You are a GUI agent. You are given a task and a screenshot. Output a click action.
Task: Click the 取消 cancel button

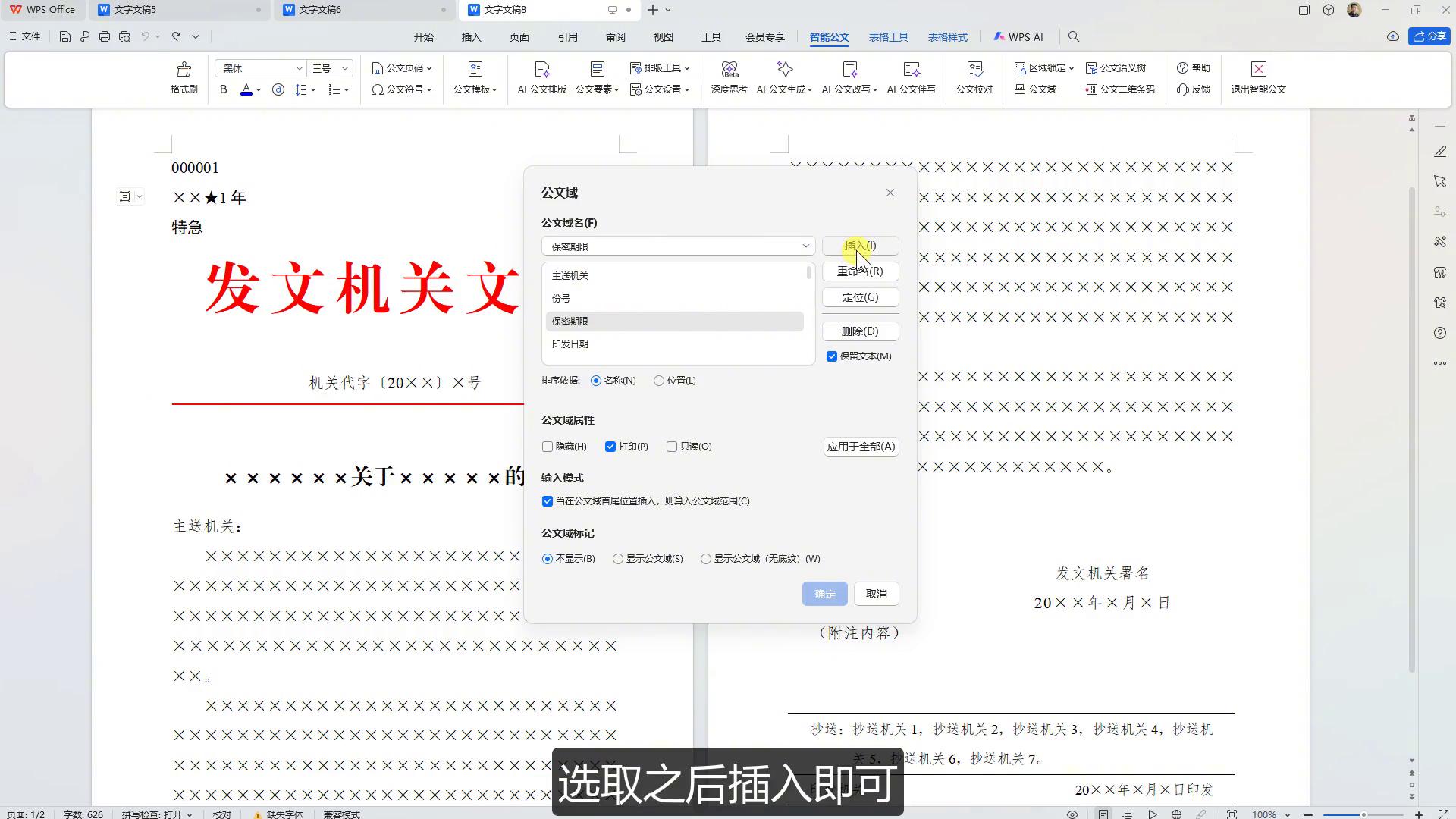(x=876, y=594)
